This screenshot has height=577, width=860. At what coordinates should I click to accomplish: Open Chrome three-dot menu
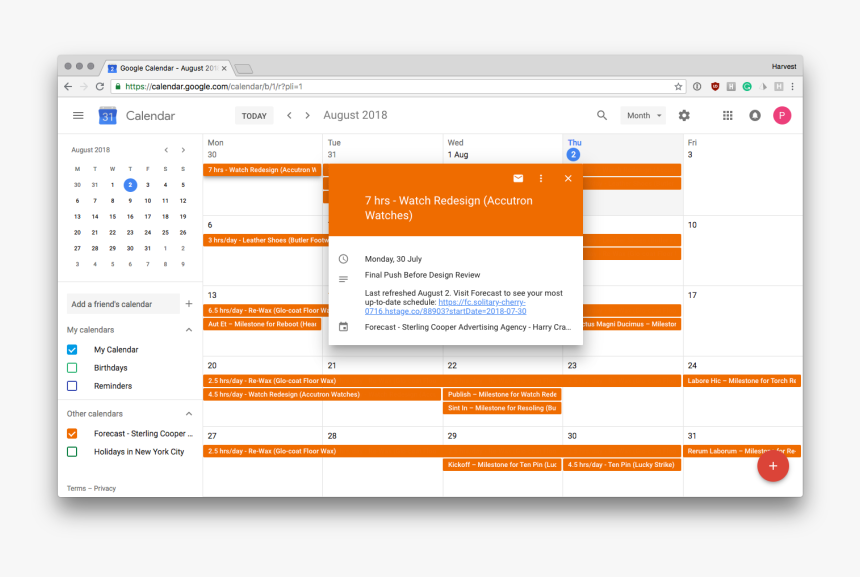[x=792, y=86]
